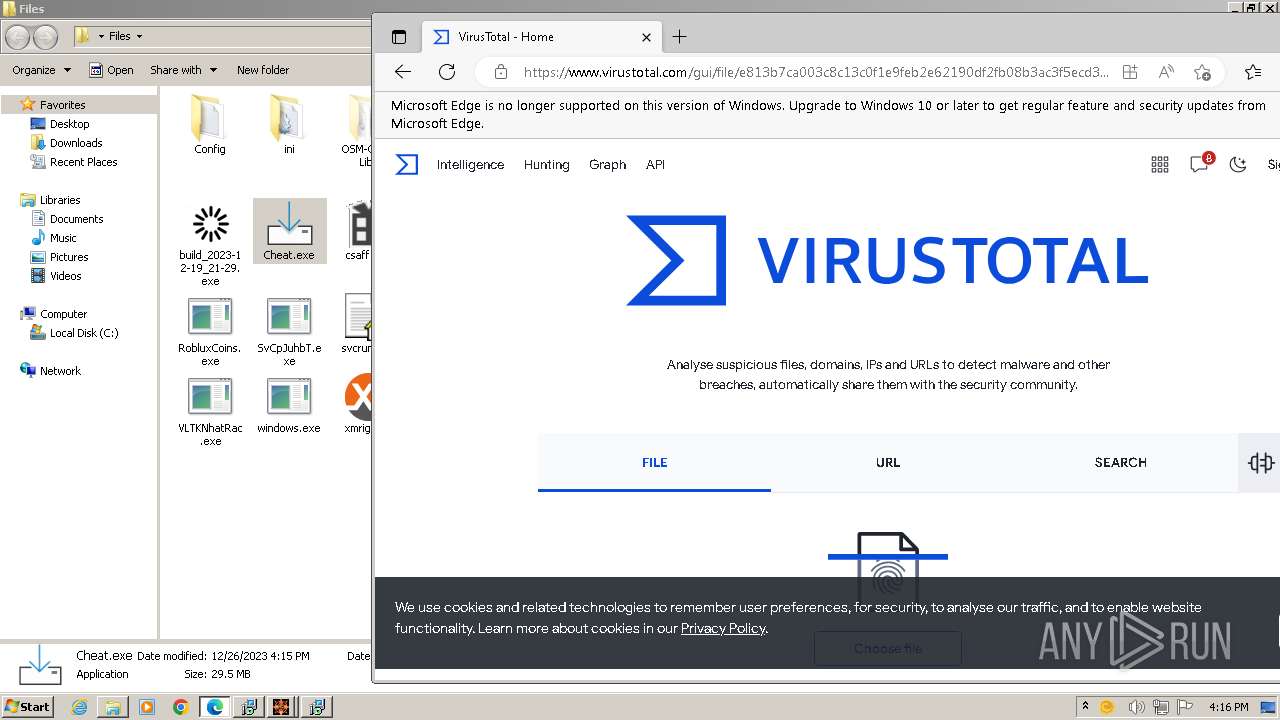Open Google Chrome from the taskbar
1280x720 pixels.
pos(180,707)
